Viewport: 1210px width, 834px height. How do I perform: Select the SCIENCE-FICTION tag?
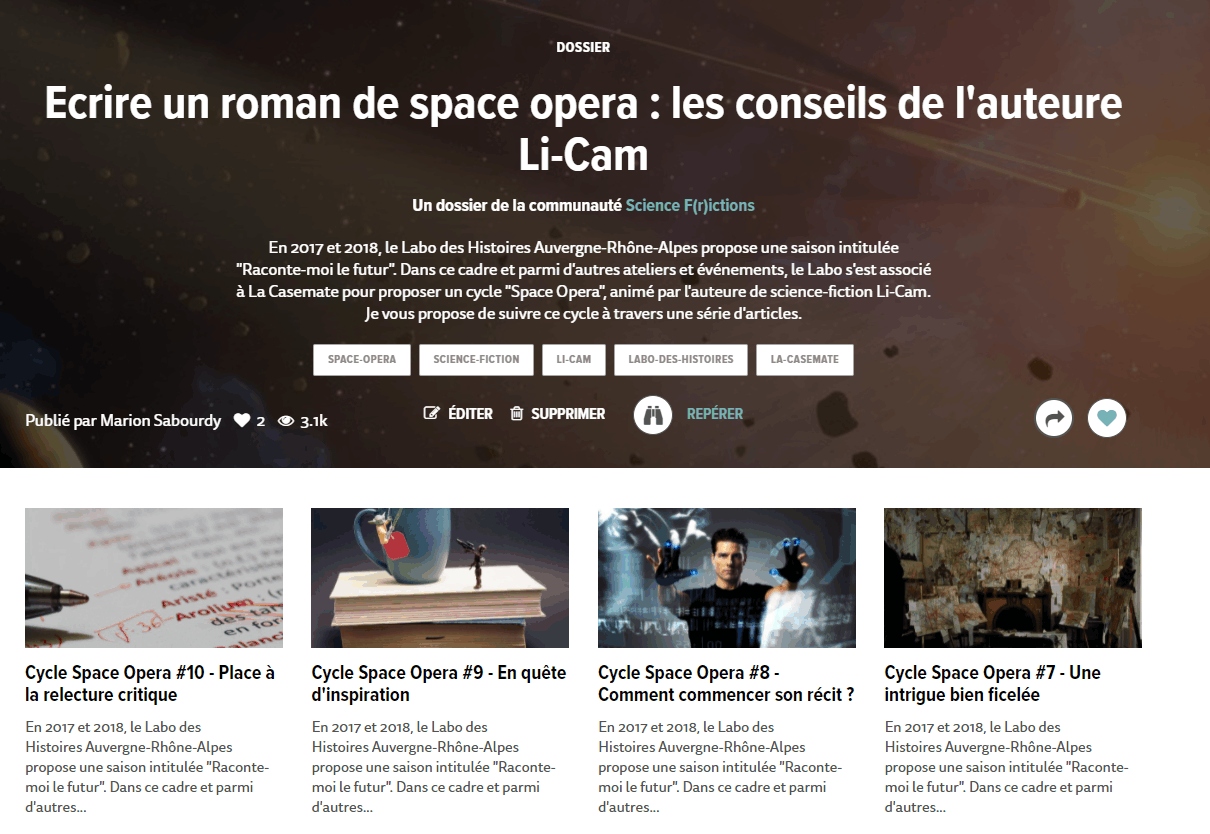pos(476,359)
